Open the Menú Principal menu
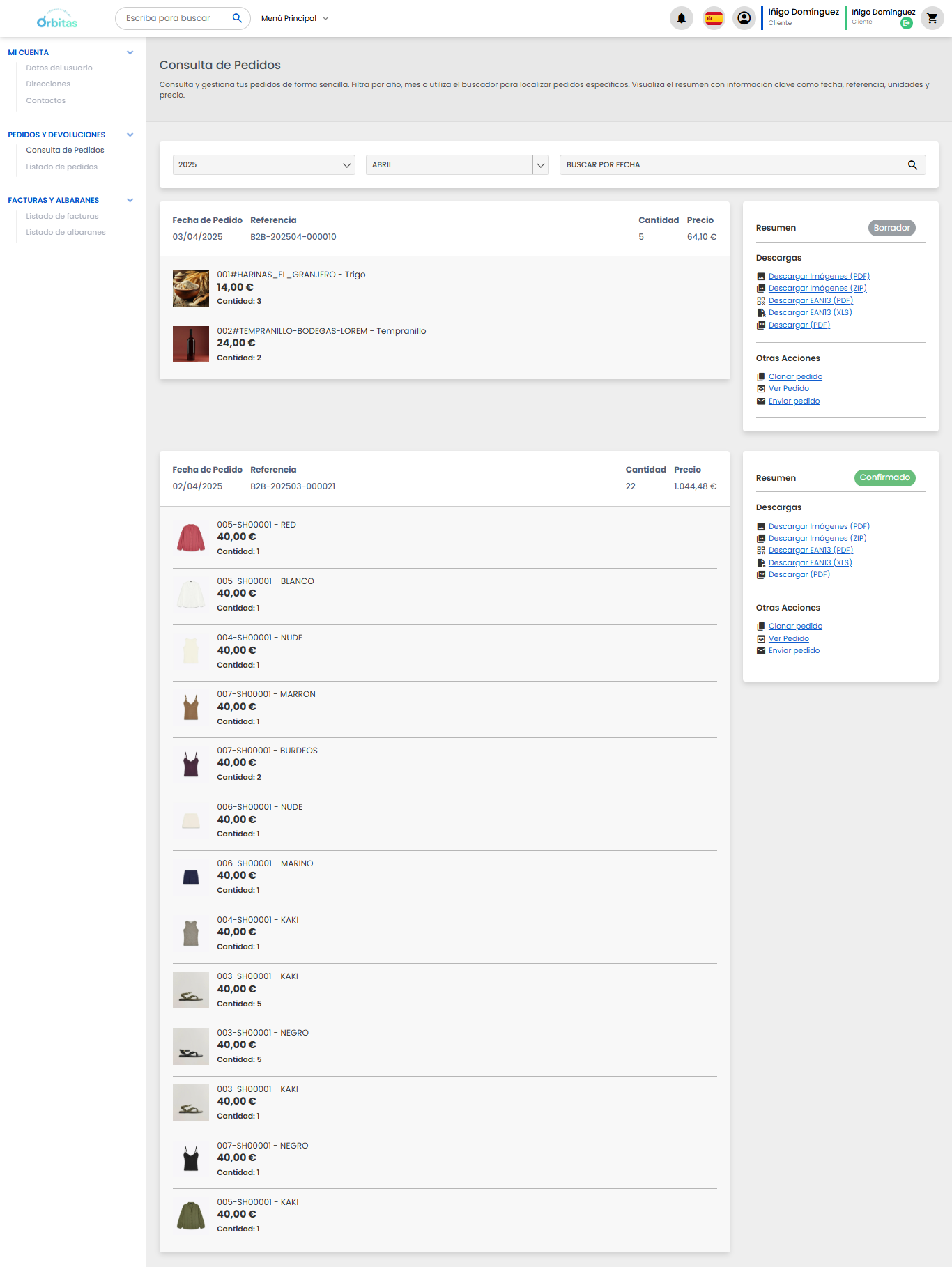This screenshot has width=952, height=1267. pyautogui.click(x=294, y=19)
